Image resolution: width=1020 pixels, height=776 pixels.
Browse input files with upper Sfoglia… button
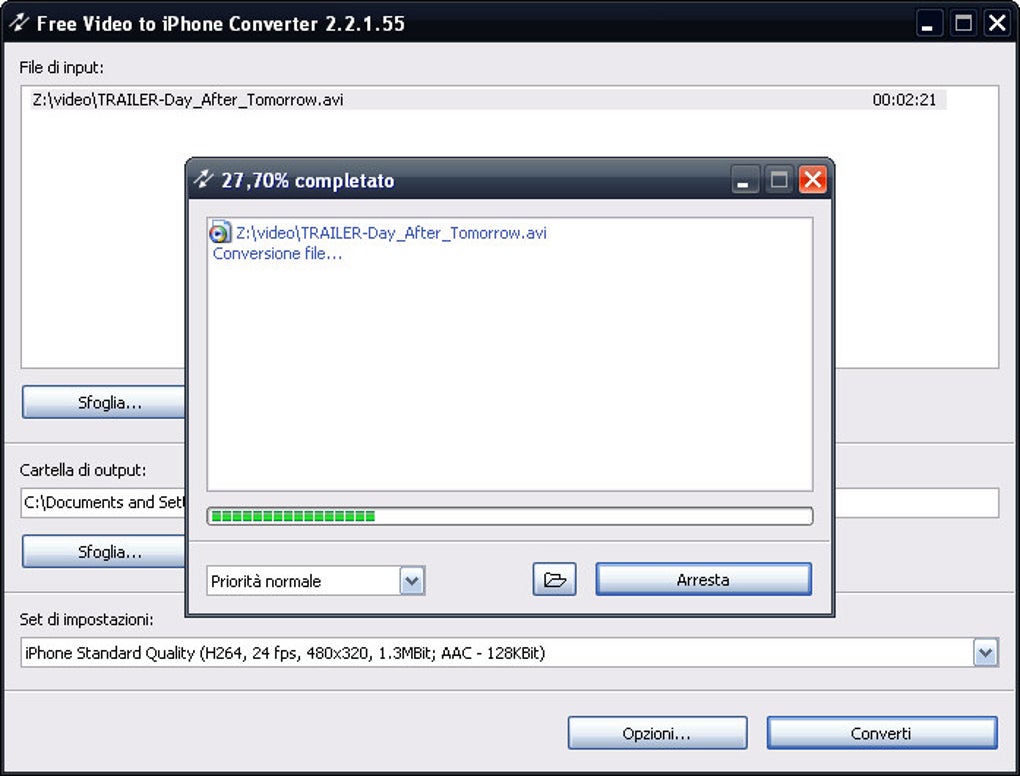click(x=104, y=402)
